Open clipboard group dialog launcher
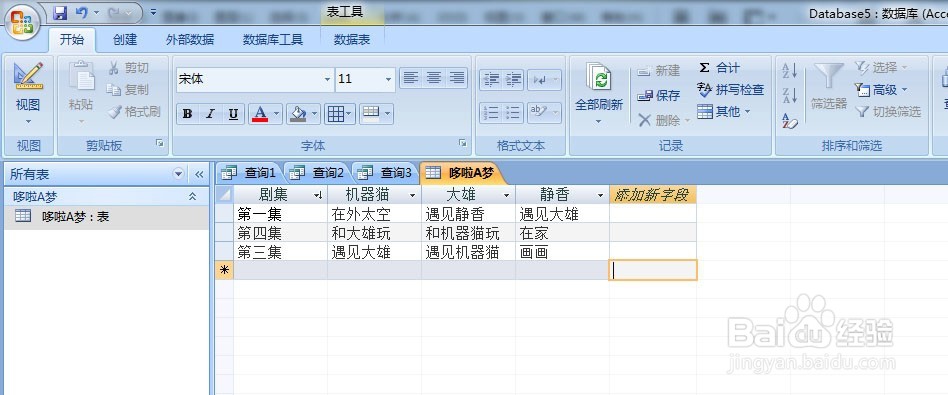This screenshot has height=395, width=948. (x=160, y=143)
